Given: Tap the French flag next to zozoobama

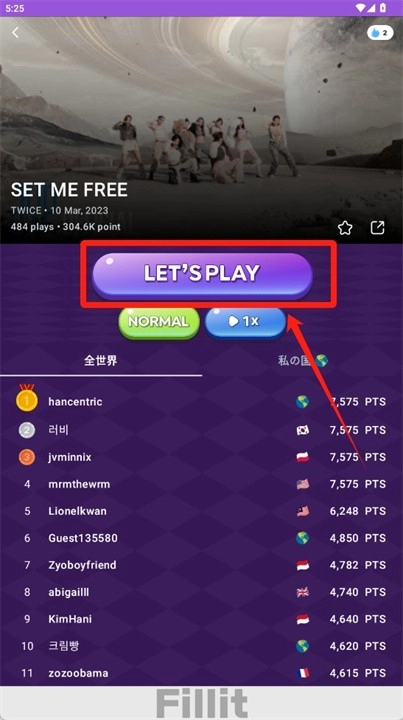Looking at the screenshot, I should click(x=302, y=673).
